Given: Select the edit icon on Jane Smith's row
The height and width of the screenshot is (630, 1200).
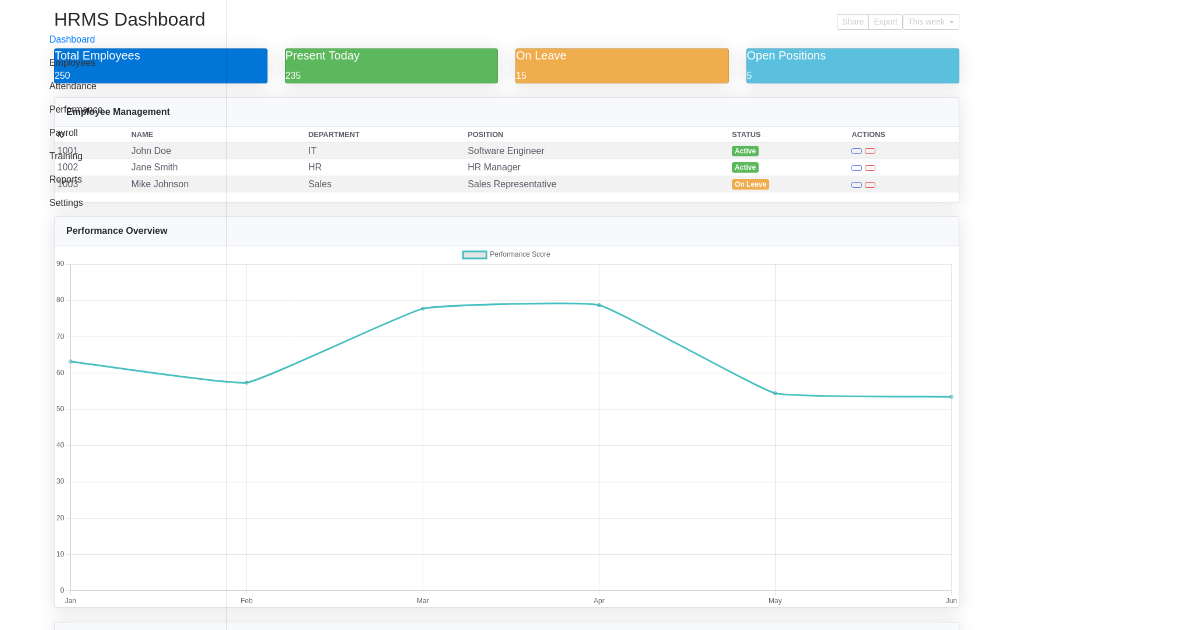Looking at the screenshot, I should point(856,168).
